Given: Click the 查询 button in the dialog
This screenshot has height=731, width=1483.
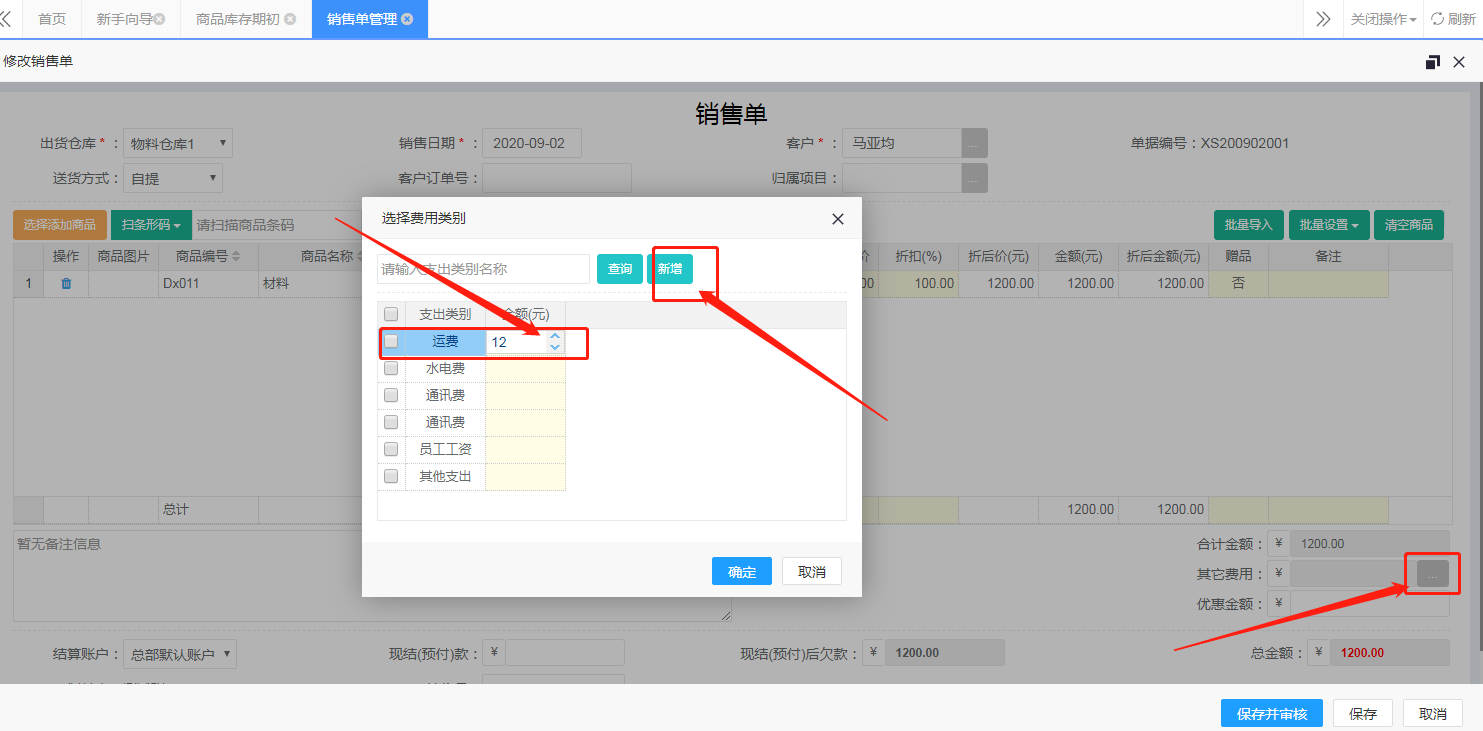Looking at the screenshot, I should tap(620, 269).
